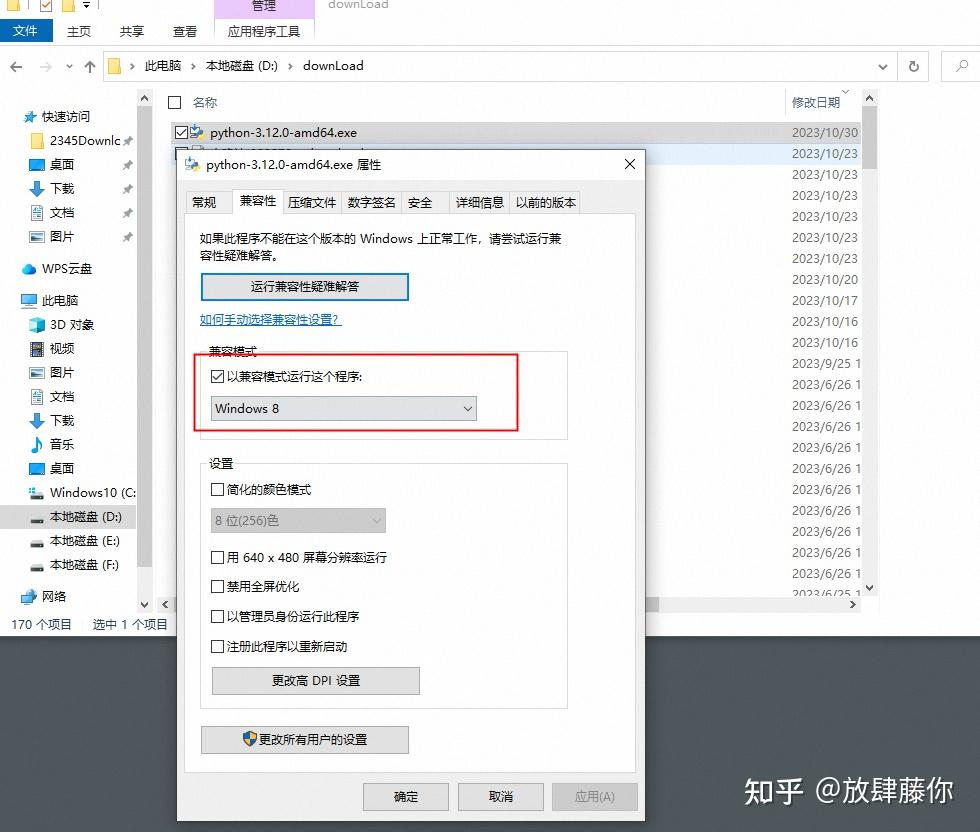Click the refresh icon near the address bar
This screenshot has width=980, height=832.
(914, 66)
